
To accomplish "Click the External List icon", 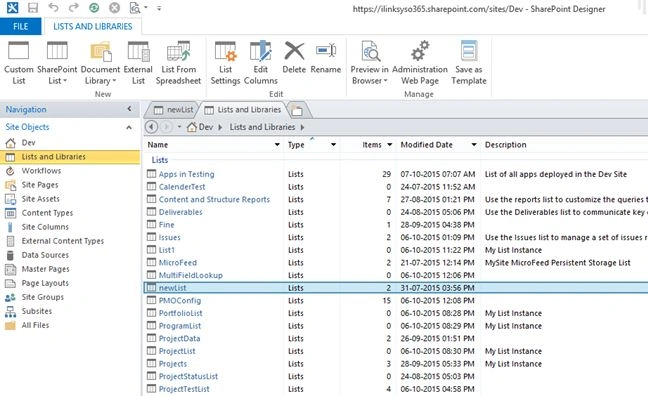I will click(x=138, y=63).
